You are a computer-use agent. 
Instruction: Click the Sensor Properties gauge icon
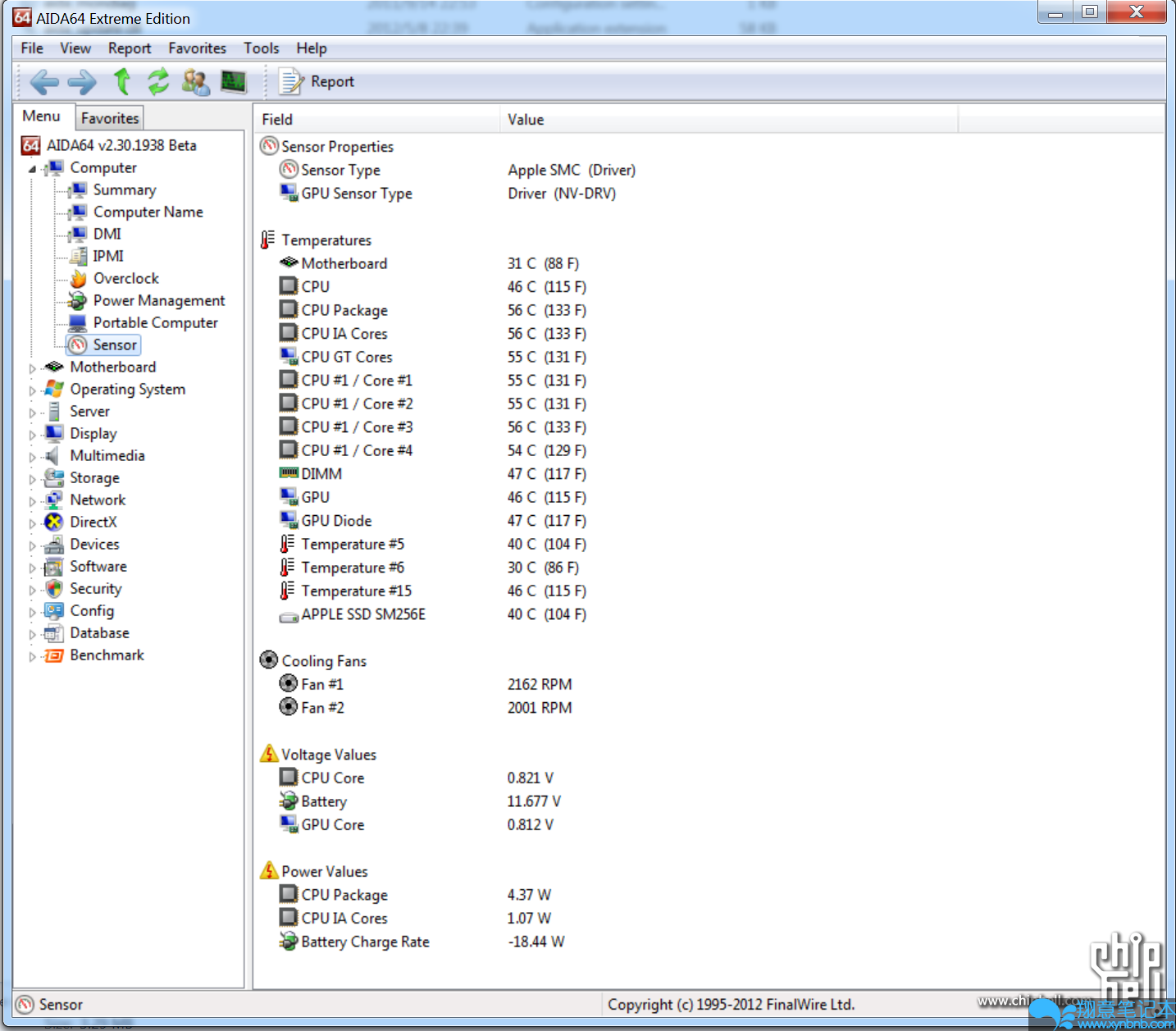pyautogui.click(x=269, y=146)
